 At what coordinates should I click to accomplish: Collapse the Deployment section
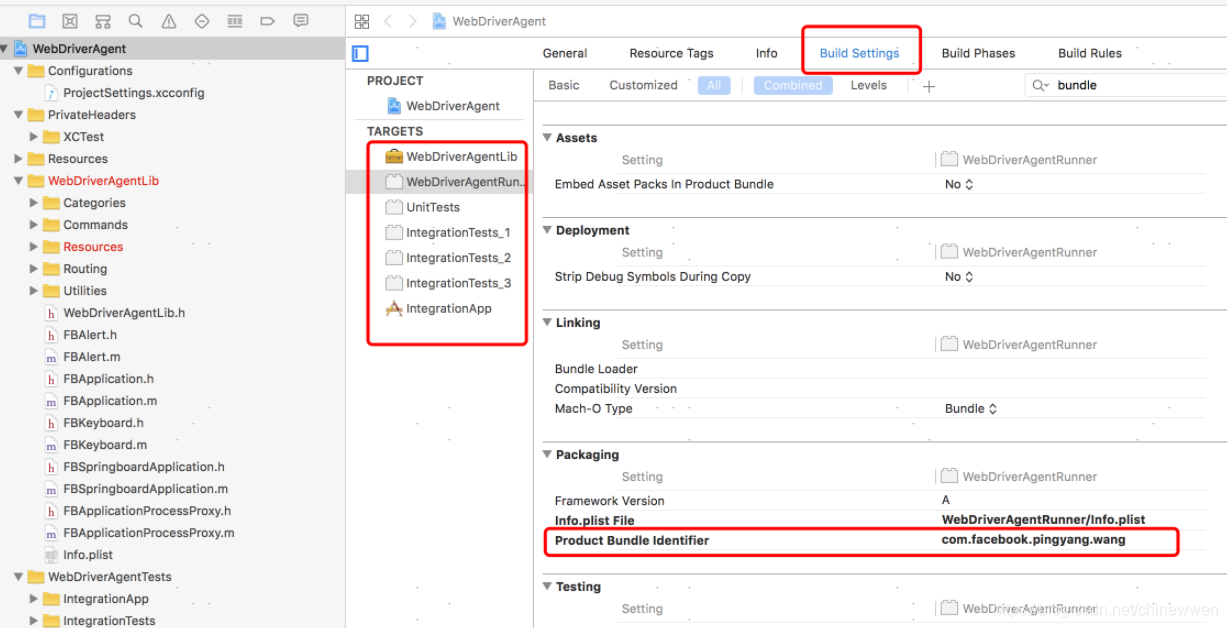pyautogui.click(x=547, y=230)
